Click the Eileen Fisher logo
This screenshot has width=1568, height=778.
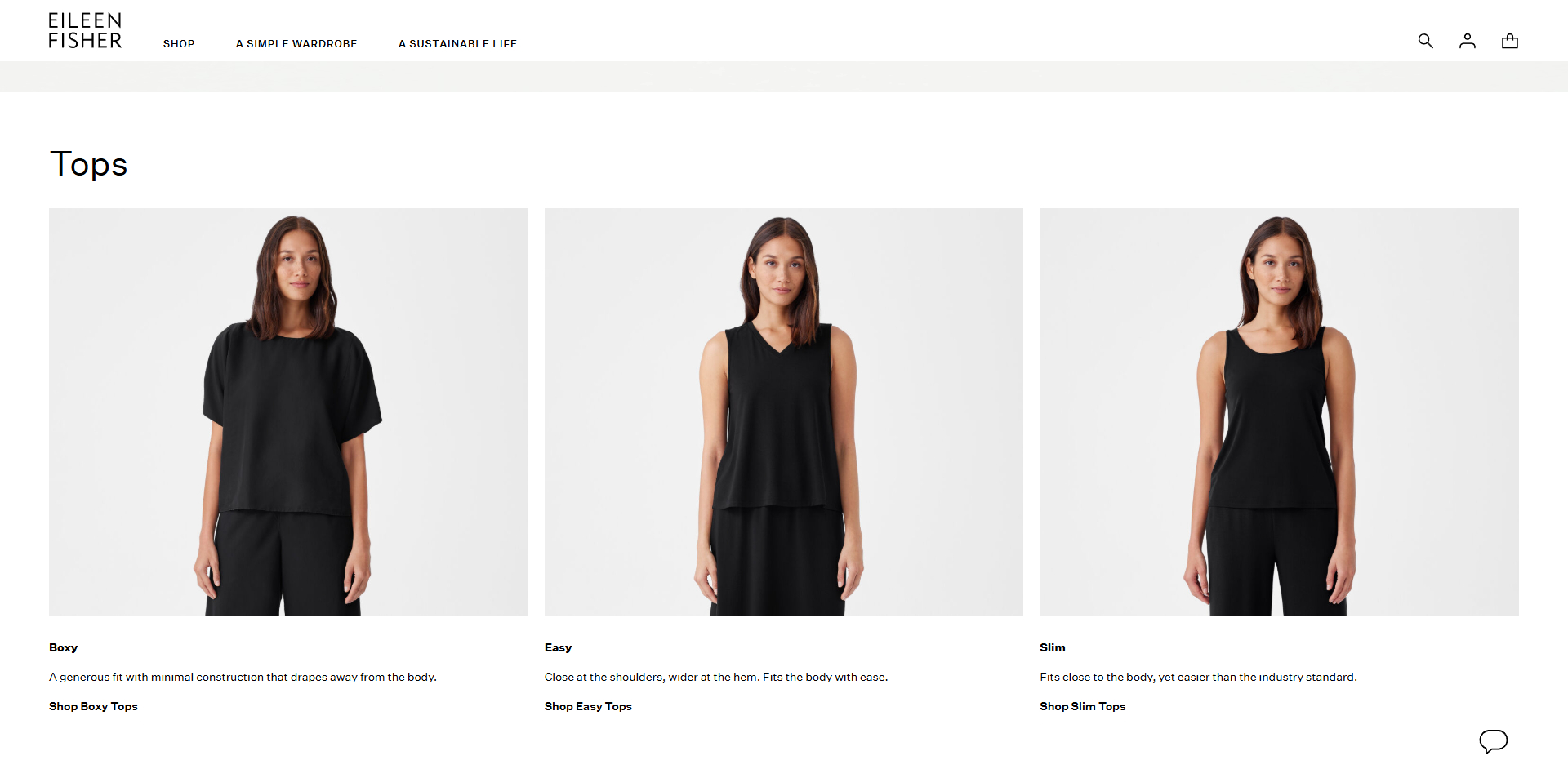click(x=85, y=30)
